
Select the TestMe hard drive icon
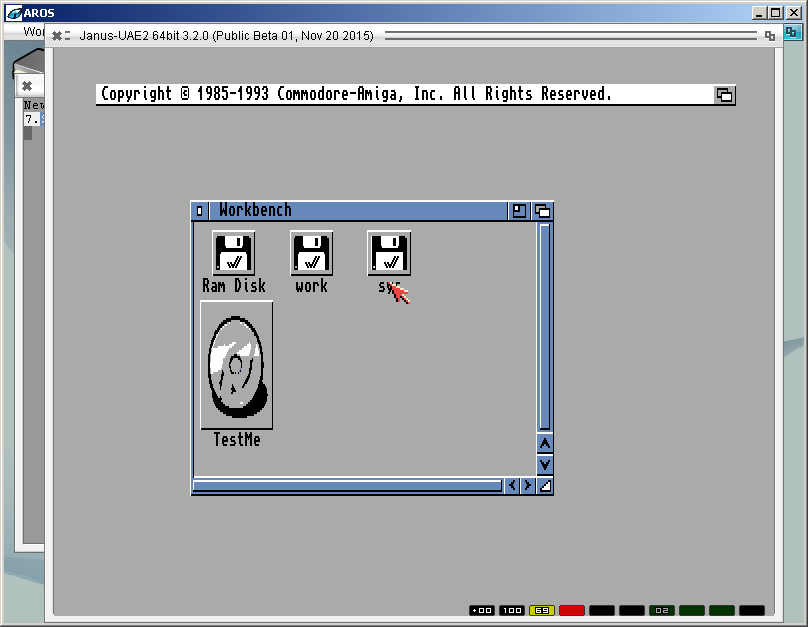(x=237, y=365)
